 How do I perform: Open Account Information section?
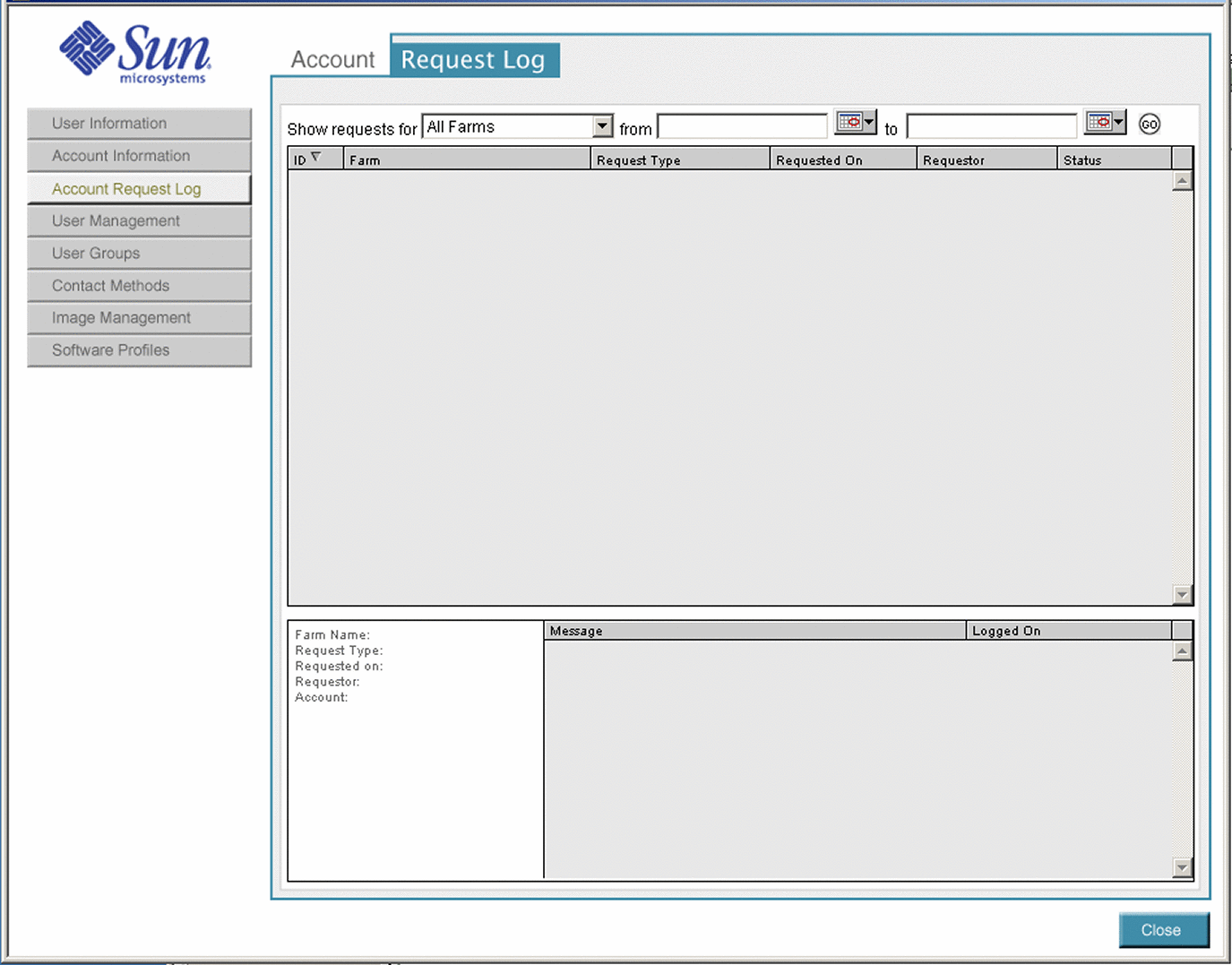(139, 156)
